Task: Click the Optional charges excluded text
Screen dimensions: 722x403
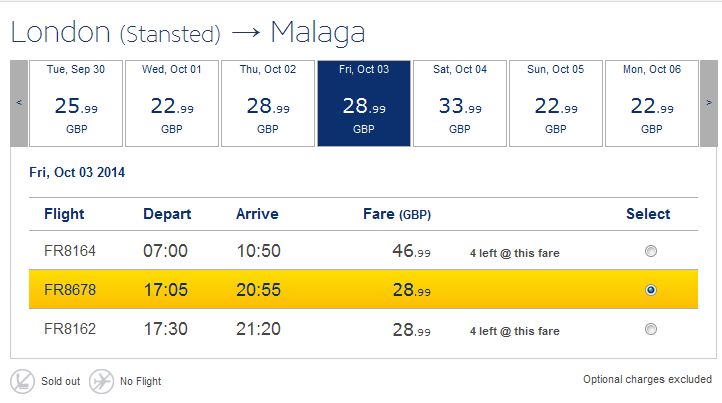Action: (x=647, y=380)
